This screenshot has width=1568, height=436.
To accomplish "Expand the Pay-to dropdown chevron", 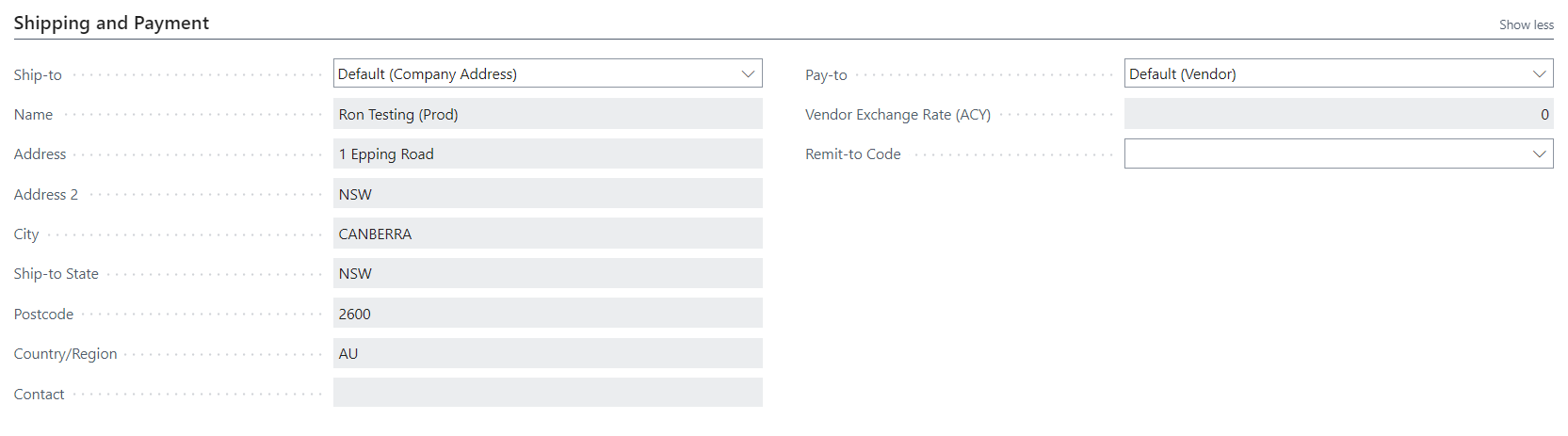I will pos(1539,73).
